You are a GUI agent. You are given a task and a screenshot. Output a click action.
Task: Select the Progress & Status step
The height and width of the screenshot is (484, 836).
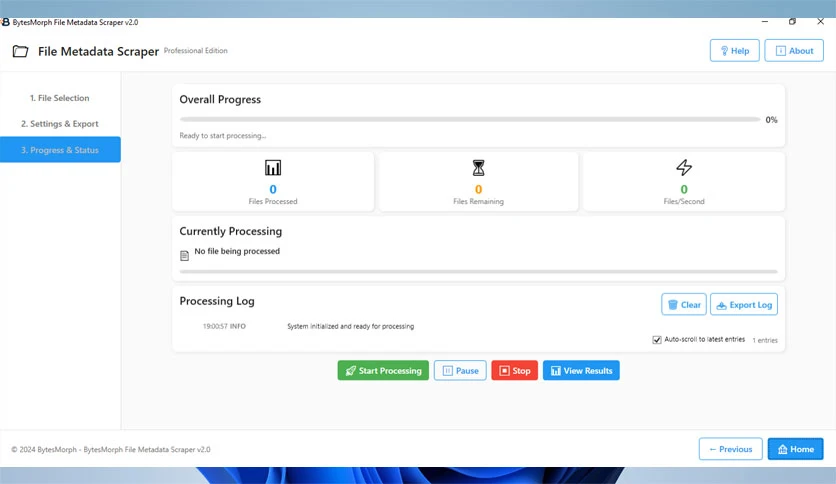(x=60, y=150)
